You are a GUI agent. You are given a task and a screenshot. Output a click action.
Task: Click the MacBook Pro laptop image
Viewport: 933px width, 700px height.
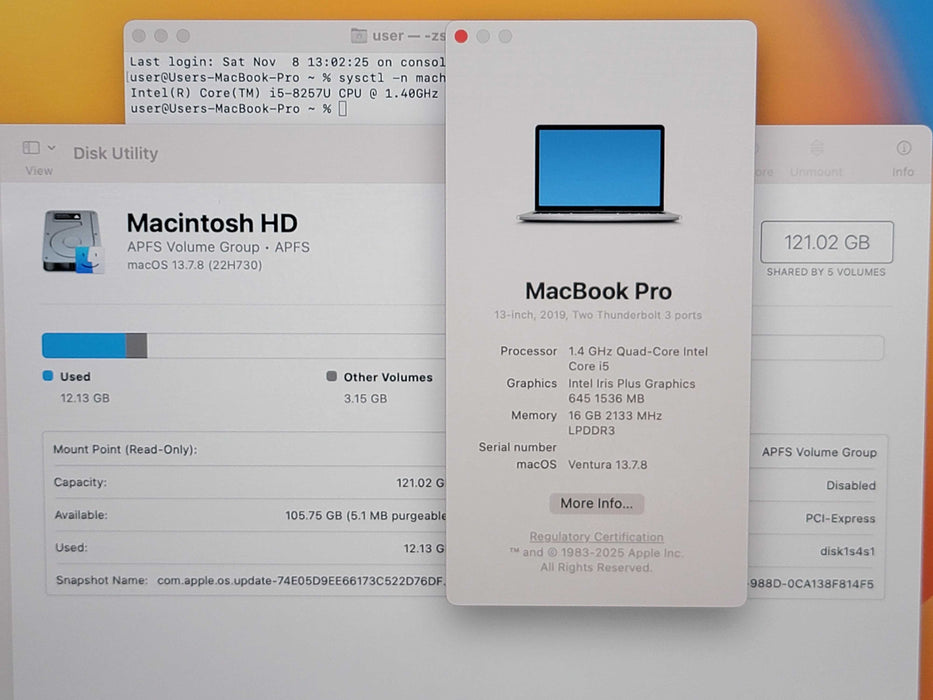pos(599,173)
